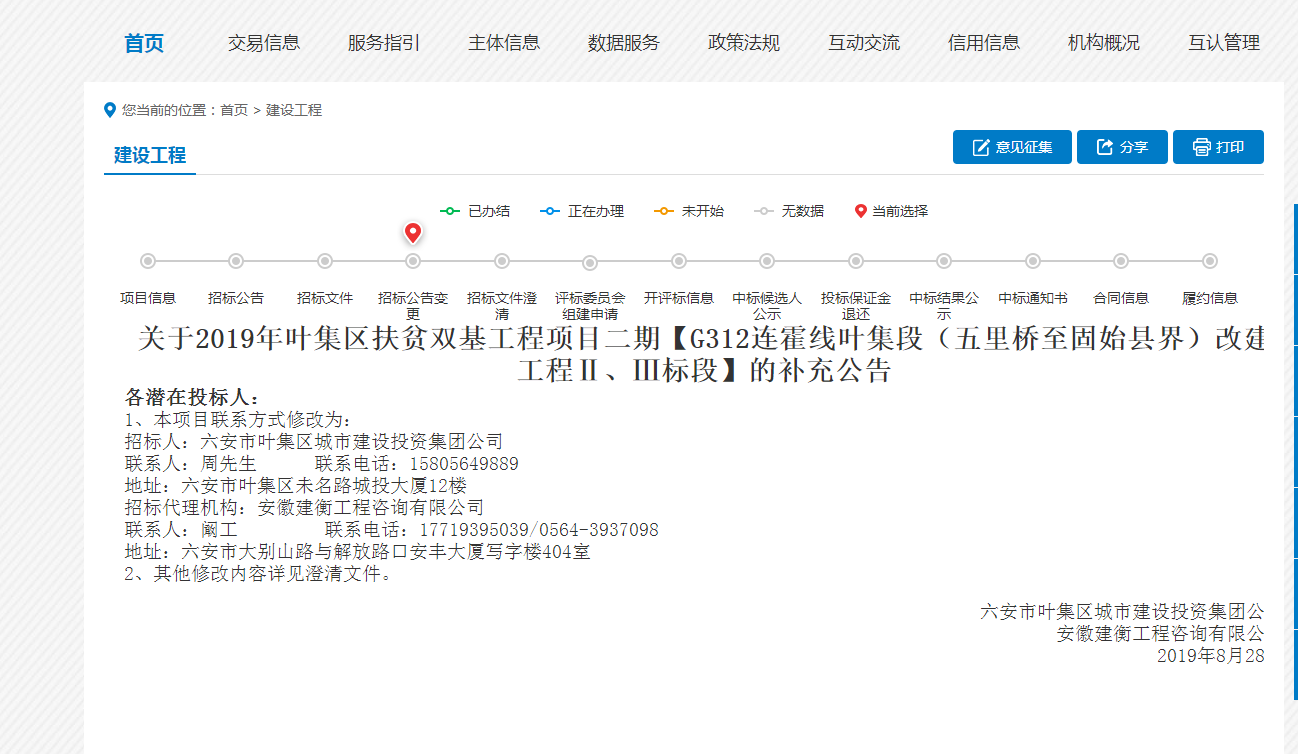
Task: Go to the 信用信息 page
Action: click(984, 43)
